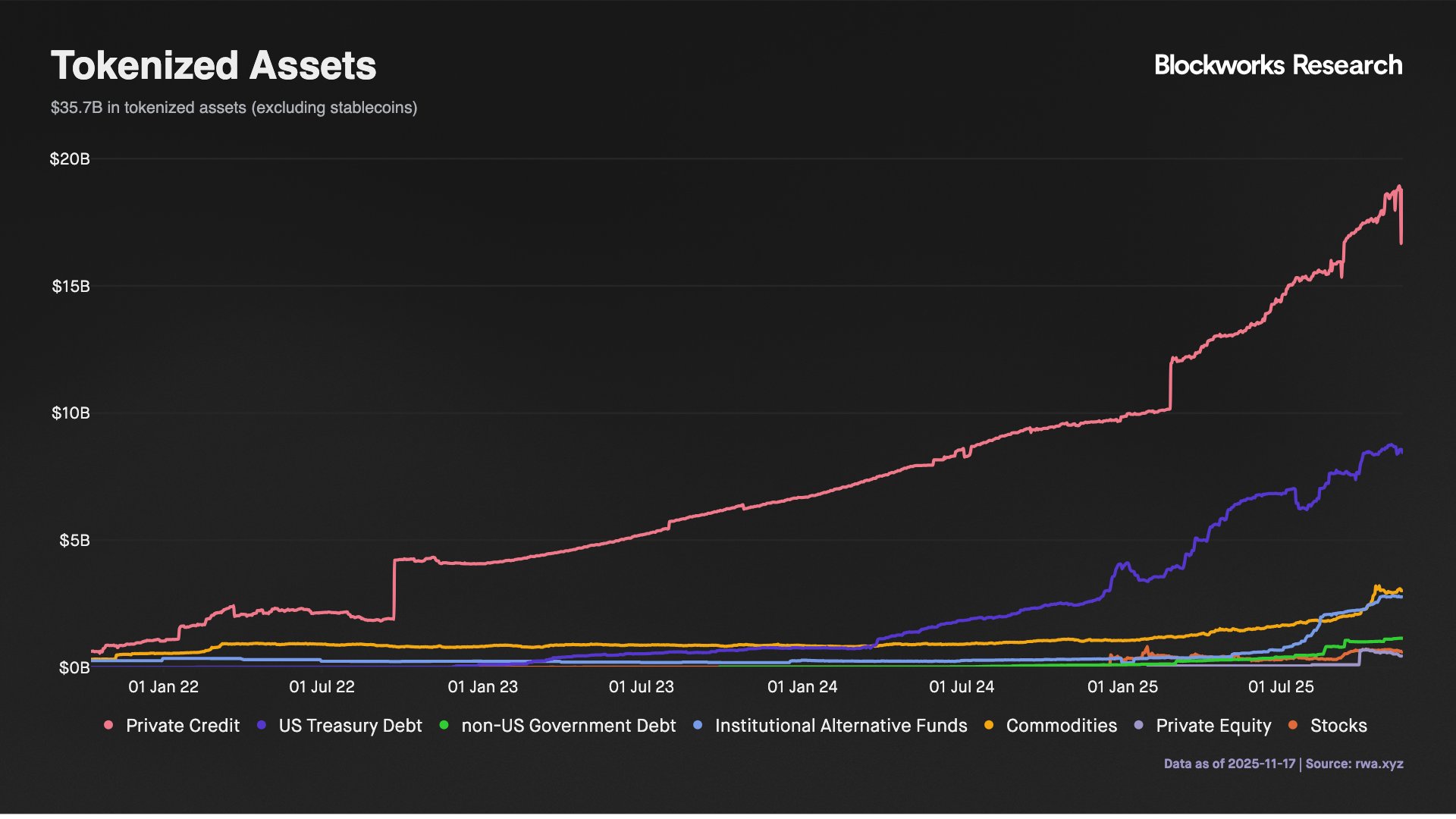Hide Institutional Alternative Funds series in legend

tap(840, 726)
